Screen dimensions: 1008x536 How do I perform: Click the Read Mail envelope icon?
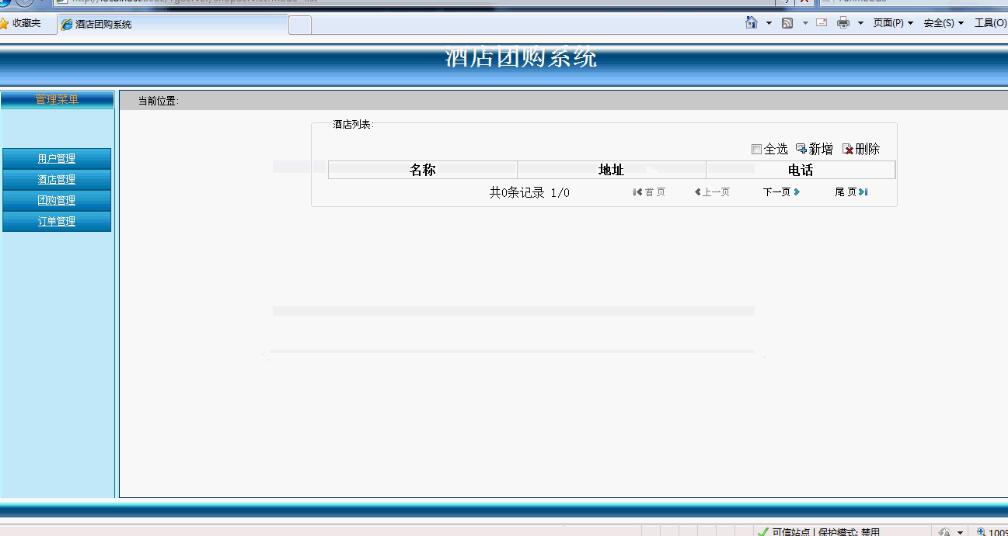click(x=822, y=22)
